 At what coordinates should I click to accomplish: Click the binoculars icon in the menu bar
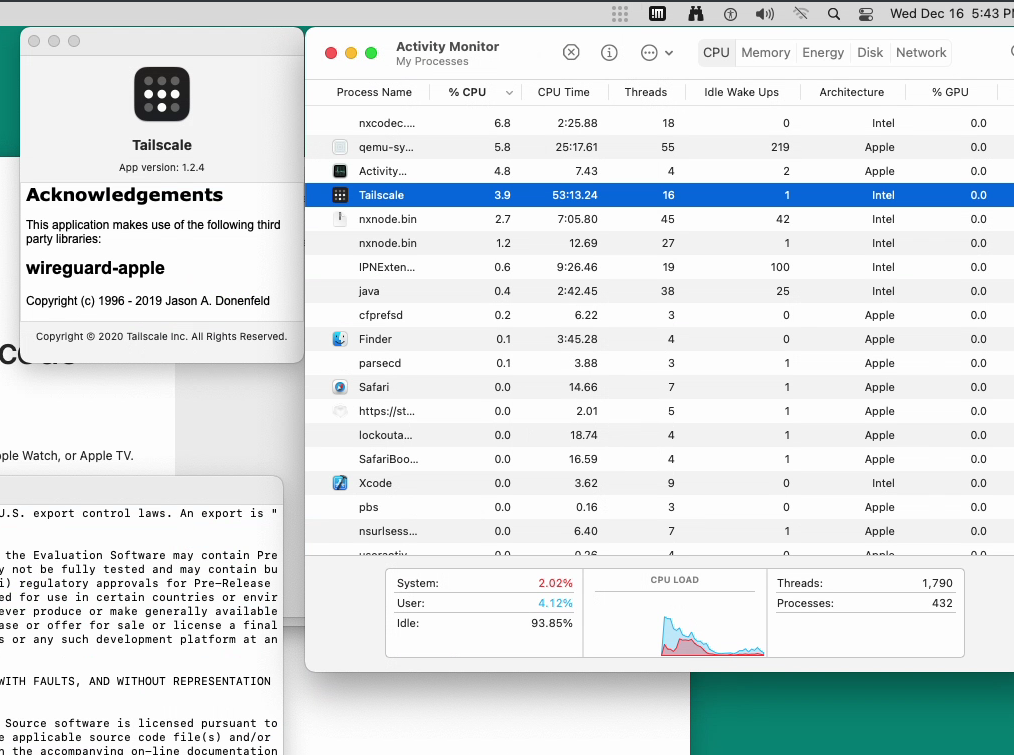(695, 14)
